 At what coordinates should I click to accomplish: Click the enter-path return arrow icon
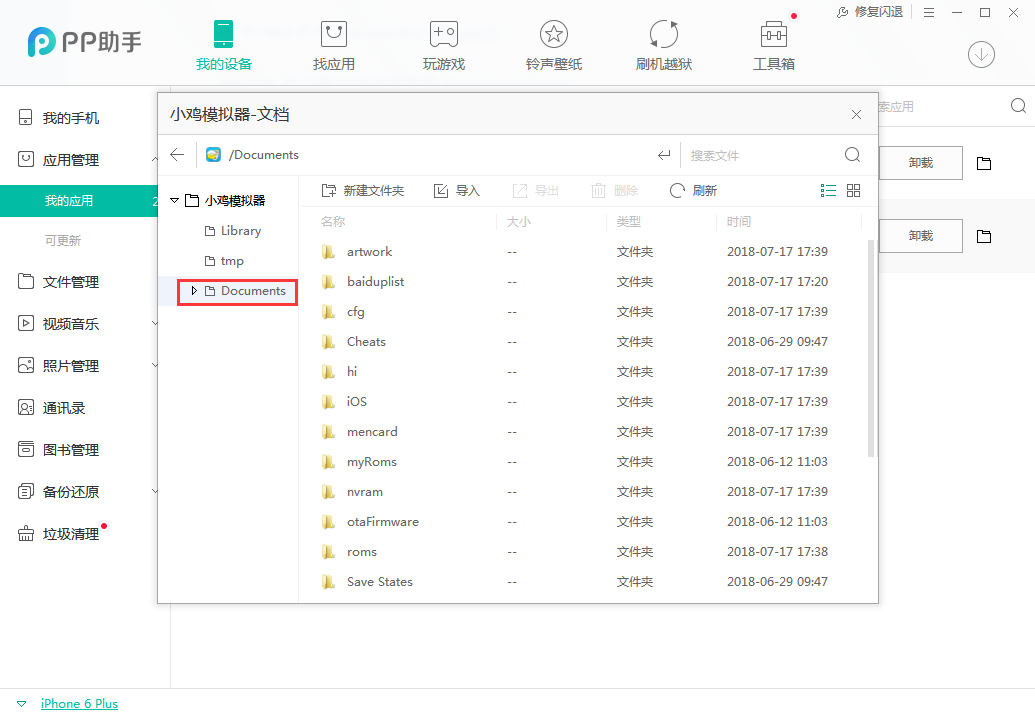(x=664, y=155)
